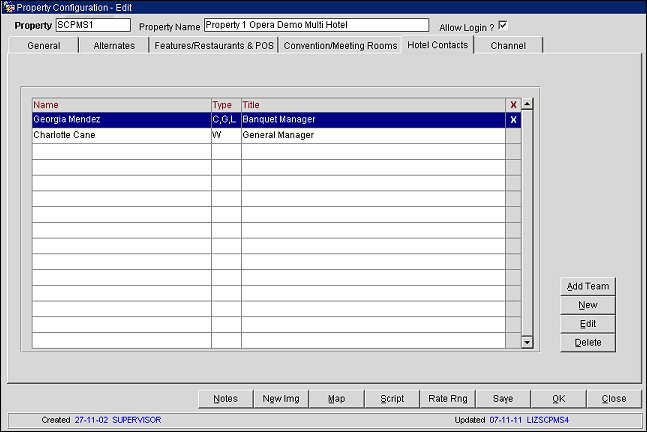Select the Channel tab
This screenshot has width=647, height=432.
click(508, 45)
